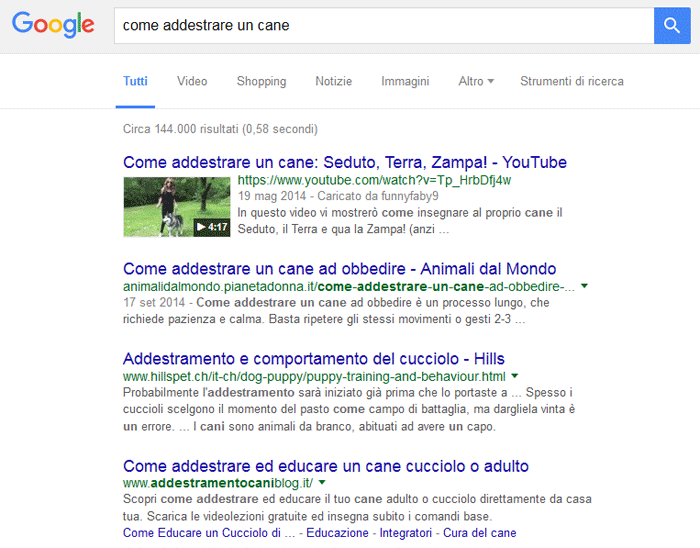This screenshot has height=548, width=700.
Task: Switch to the Video tab
Action: tap(192, 81)
